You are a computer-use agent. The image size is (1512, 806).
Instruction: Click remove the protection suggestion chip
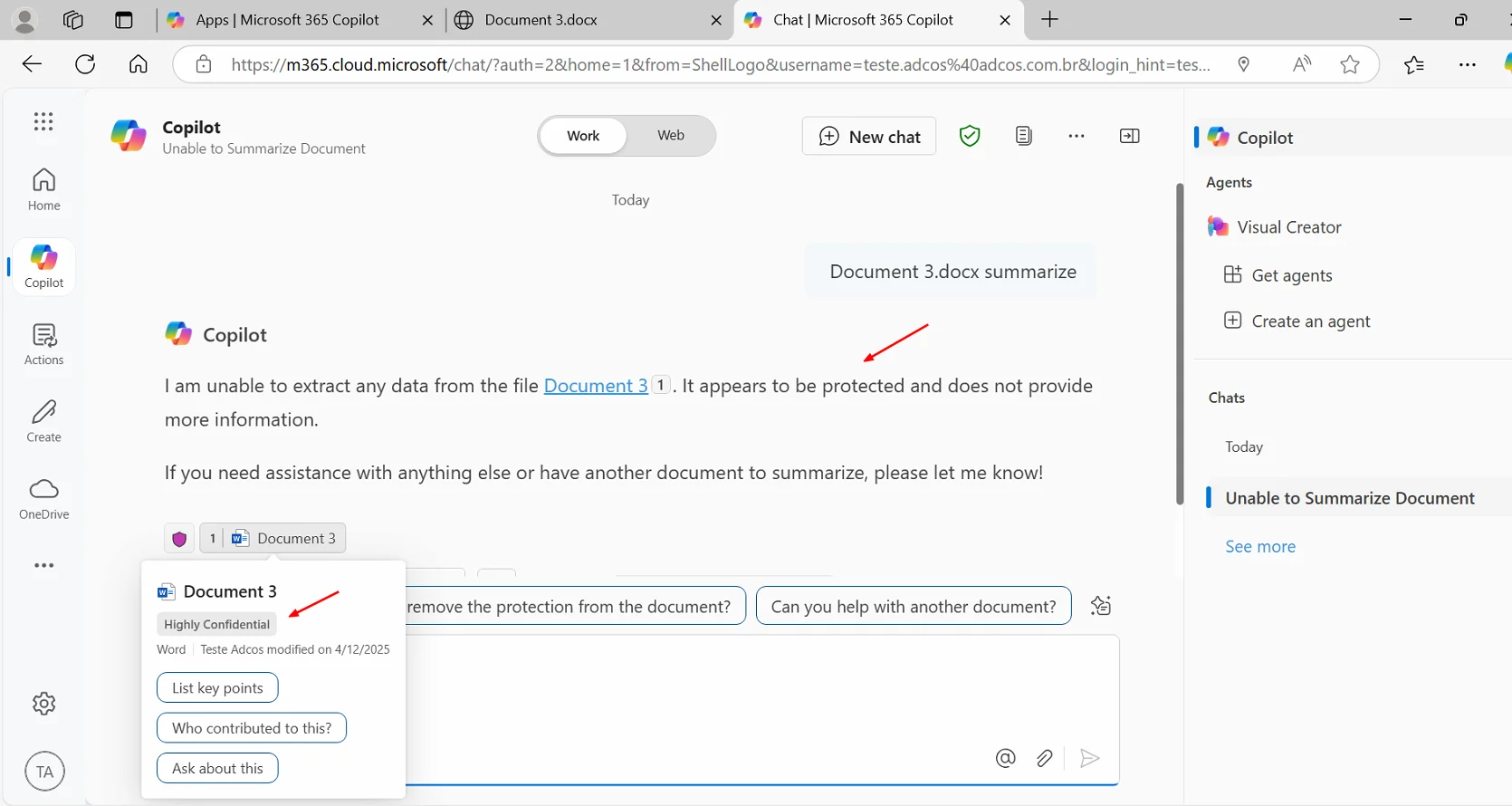click(576, 606)
